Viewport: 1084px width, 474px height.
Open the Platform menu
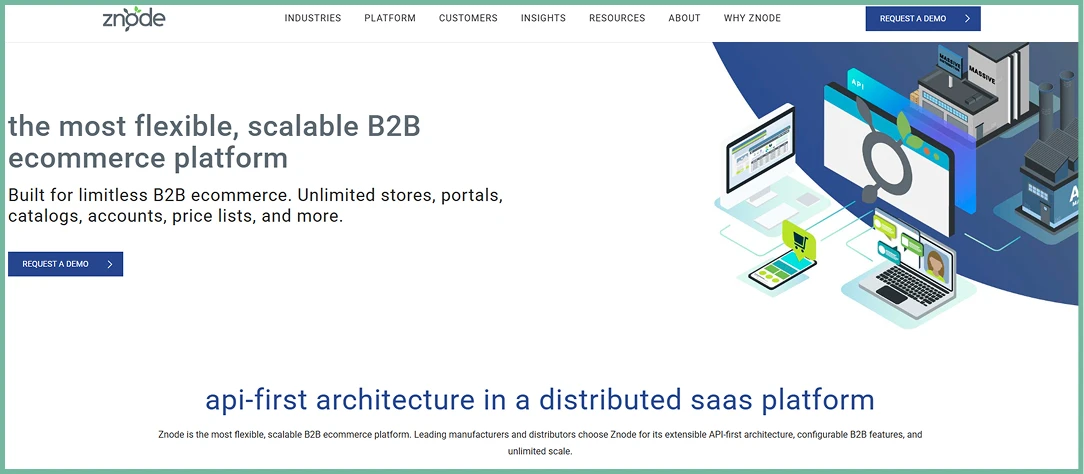tap(390, 18)
